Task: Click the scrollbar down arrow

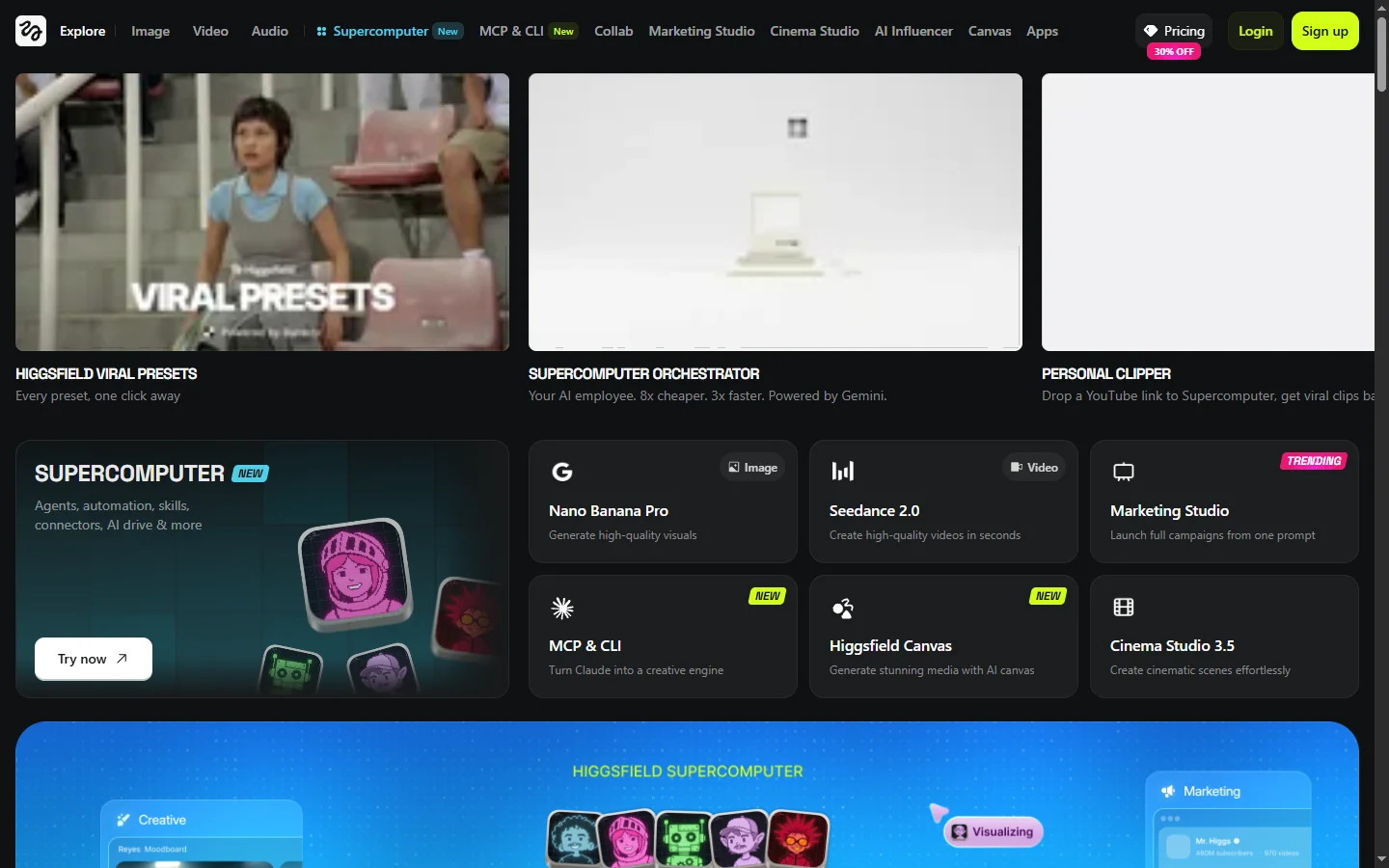Action: click(1381, 860)
